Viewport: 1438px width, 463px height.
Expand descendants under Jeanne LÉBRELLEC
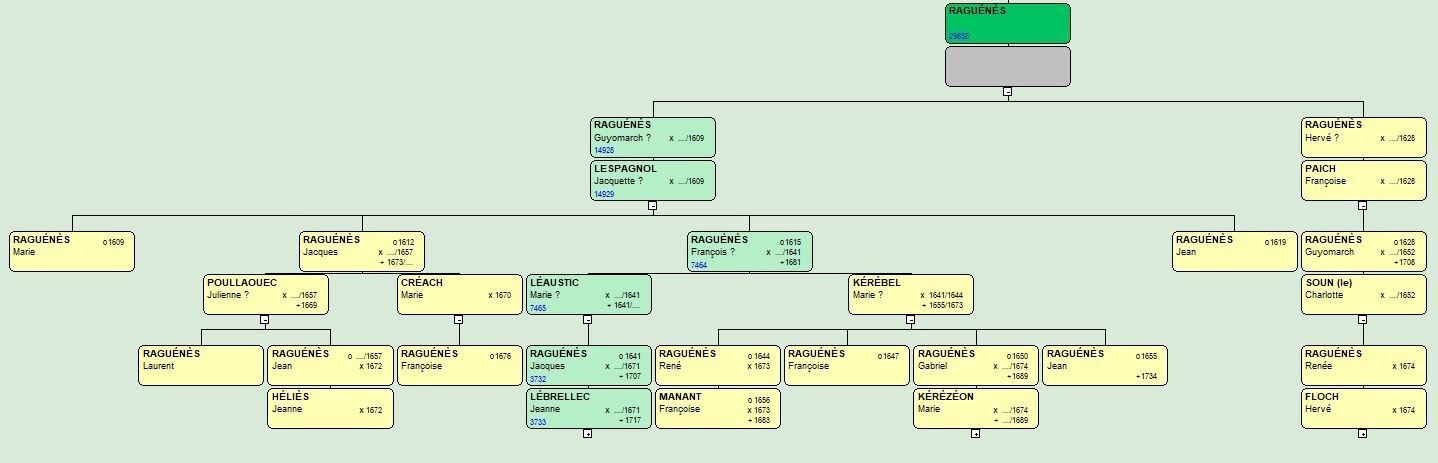click(x=587, y=433)
